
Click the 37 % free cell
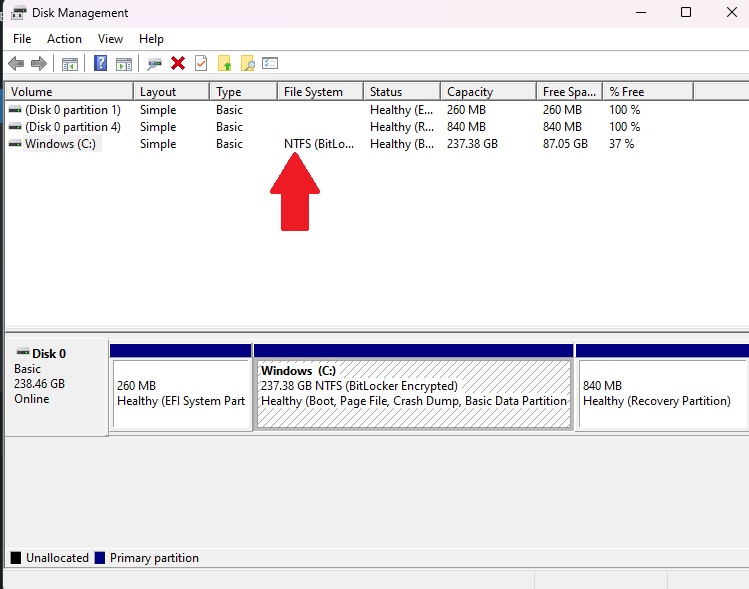tap(621, 144)
